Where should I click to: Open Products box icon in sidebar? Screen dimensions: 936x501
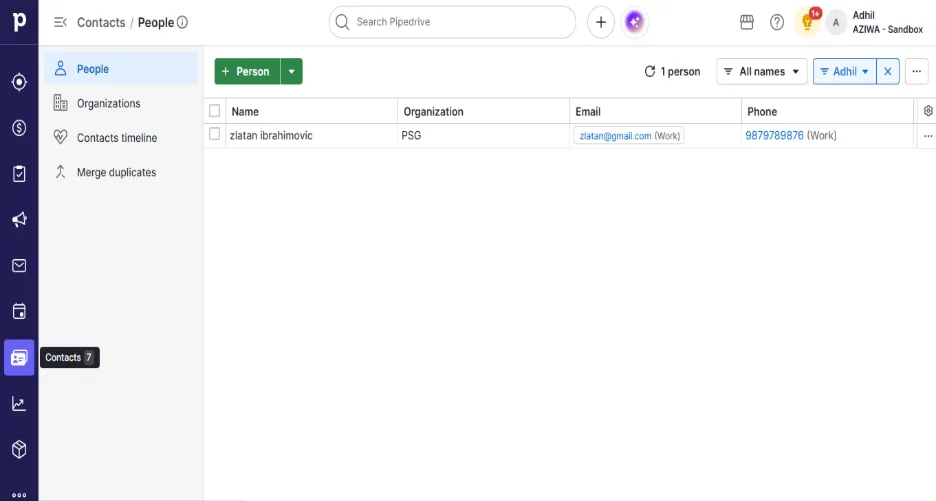pyautogui.click(x=19, y=449)
